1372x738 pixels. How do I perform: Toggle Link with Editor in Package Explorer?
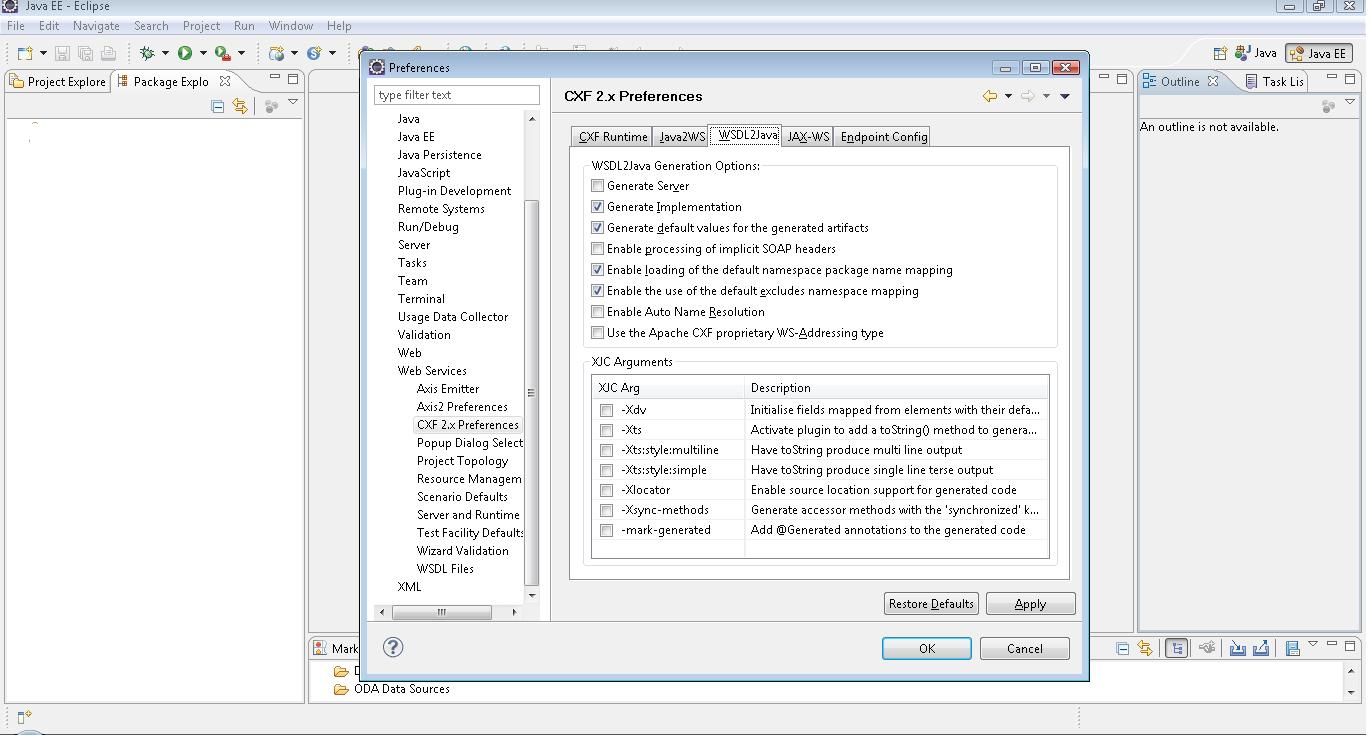tap(240, 106)
